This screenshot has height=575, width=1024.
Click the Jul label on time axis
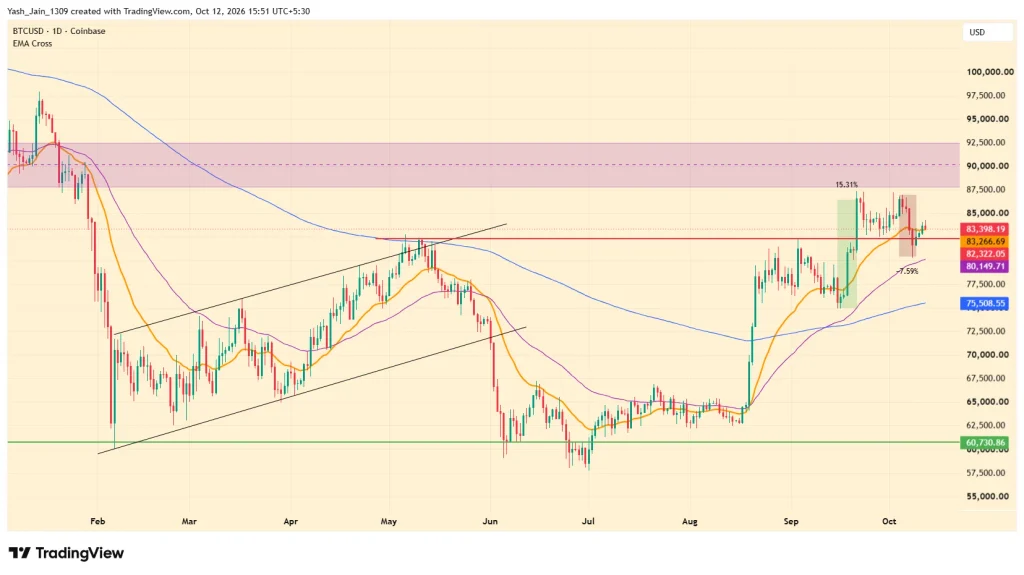[588, 521]
